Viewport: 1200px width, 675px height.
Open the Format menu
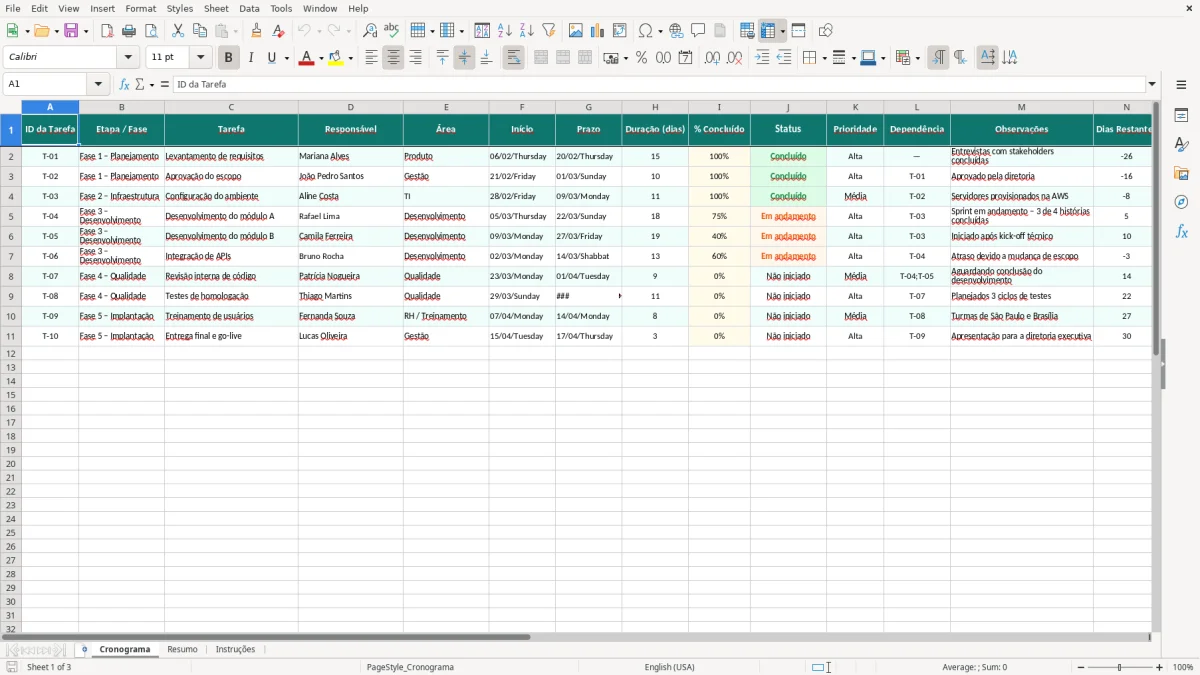click(140, 8)
